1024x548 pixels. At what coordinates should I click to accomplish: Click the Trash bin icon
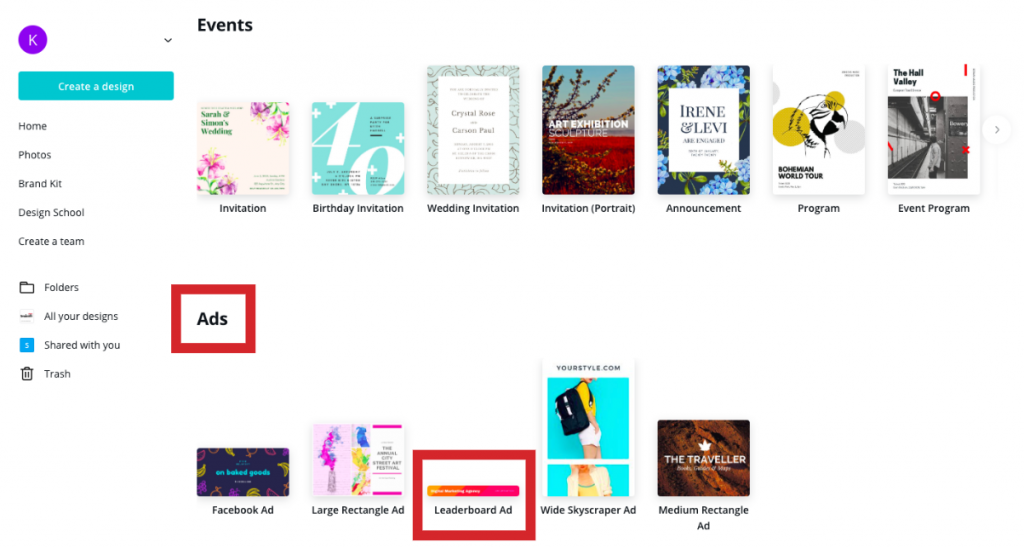pyautogui.click(x=27, y=374)
